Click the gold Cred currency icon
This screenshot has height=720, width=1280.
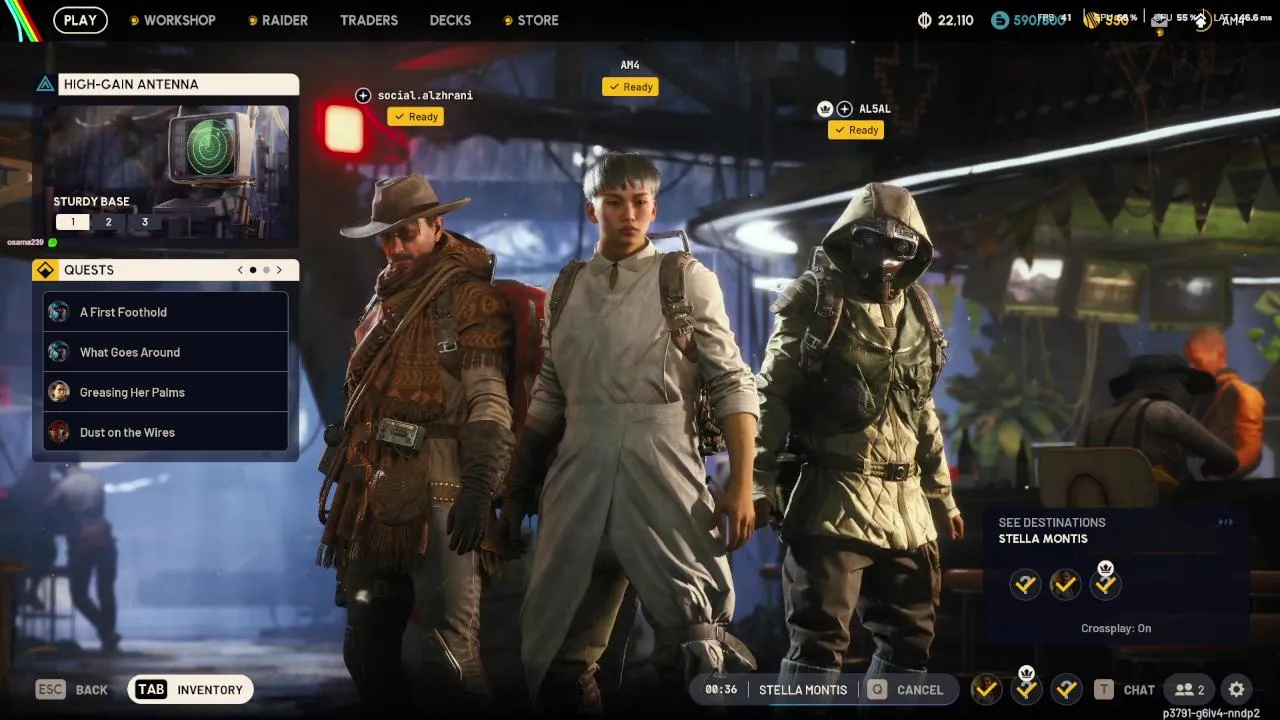1092,20
